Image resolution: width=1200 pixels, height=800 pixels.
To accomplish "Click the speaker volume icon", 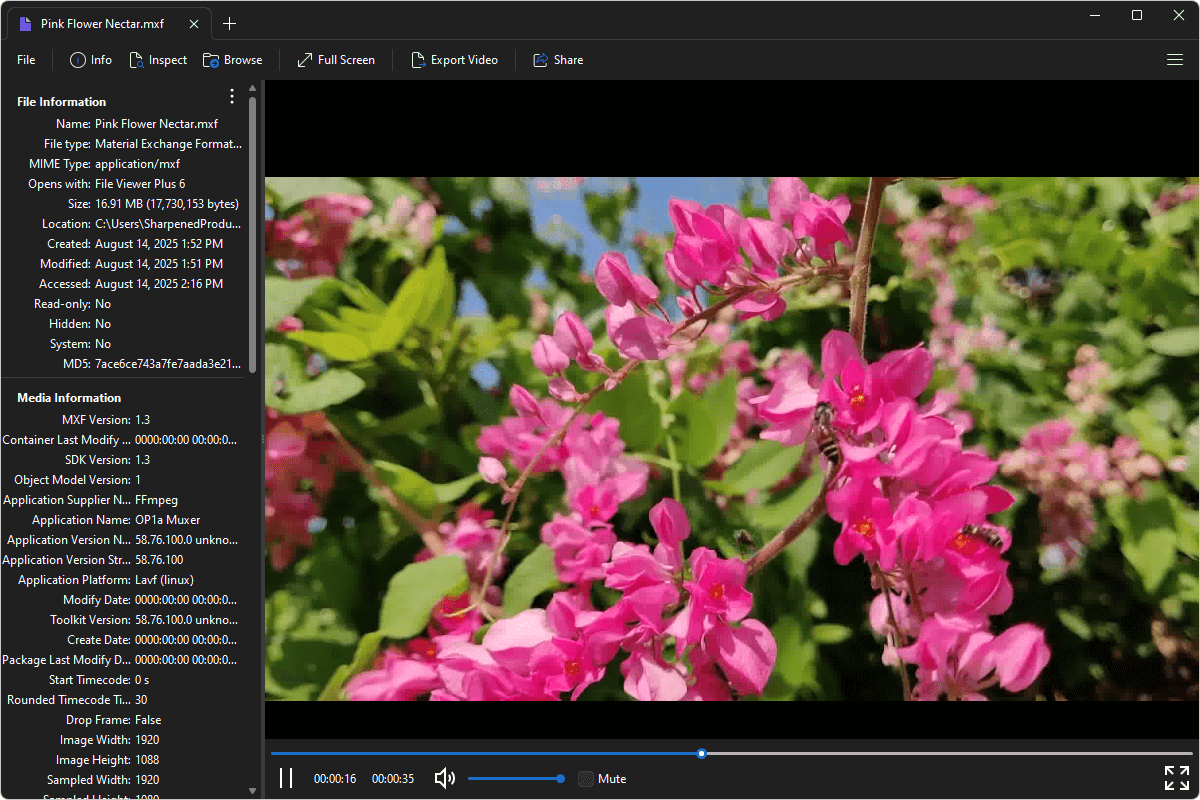I will (445, 778).
